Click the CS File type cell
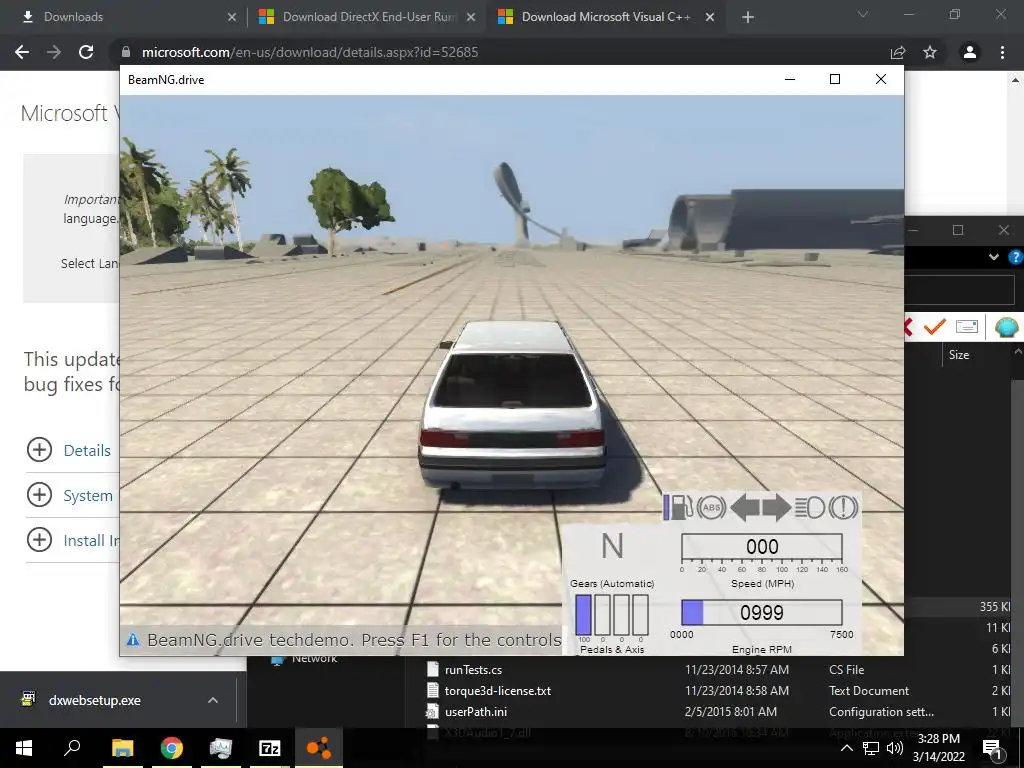Image resolution: width=1024 pixels, height=768 pixels. (846, 669)
